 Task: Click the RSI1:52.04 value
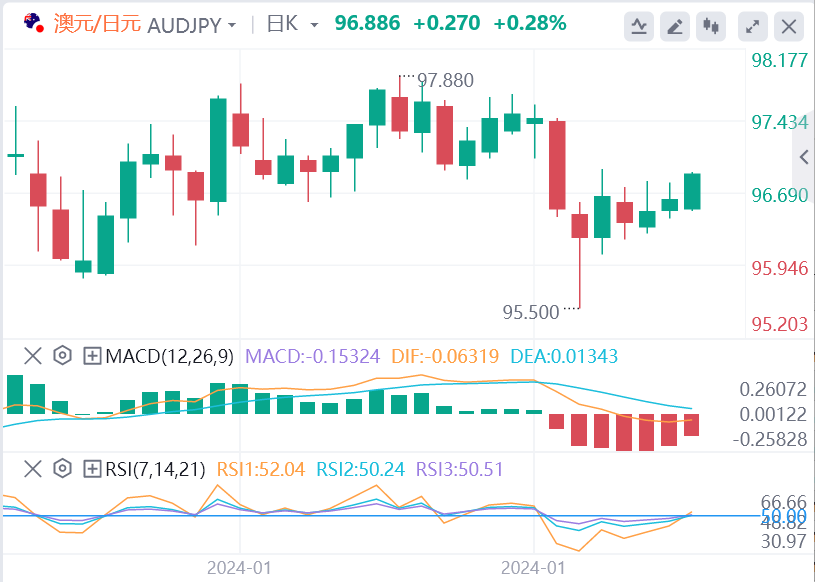click(x=261, y=469)
